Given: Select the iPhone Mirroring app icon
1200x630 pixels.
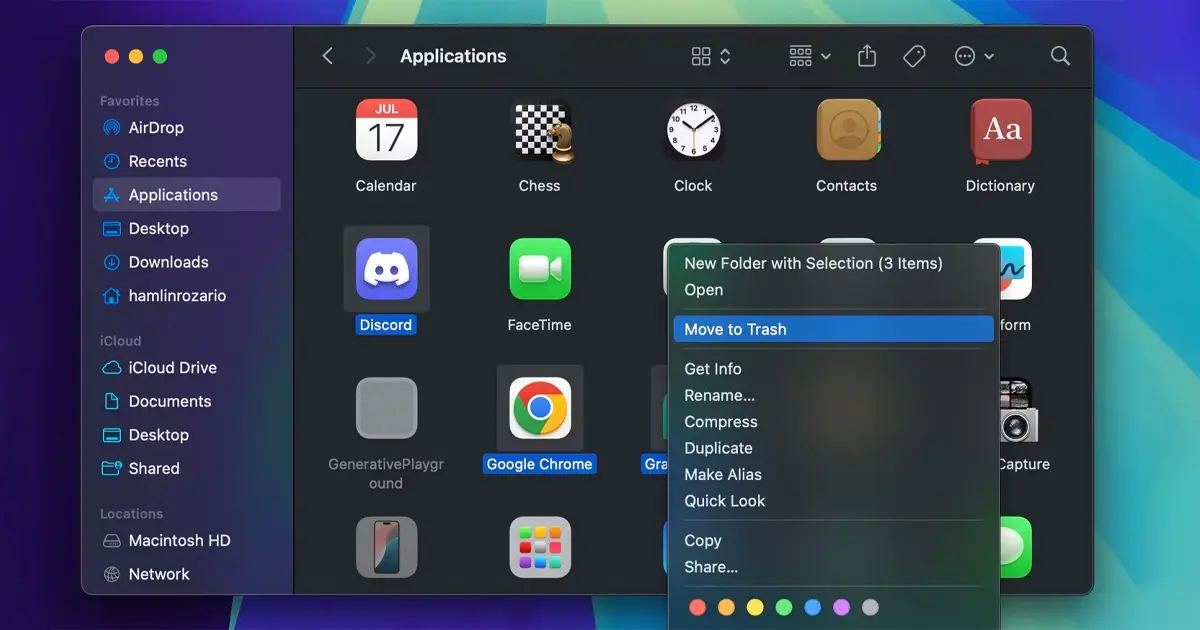Looking at the screenshot, I should [386, 547].
